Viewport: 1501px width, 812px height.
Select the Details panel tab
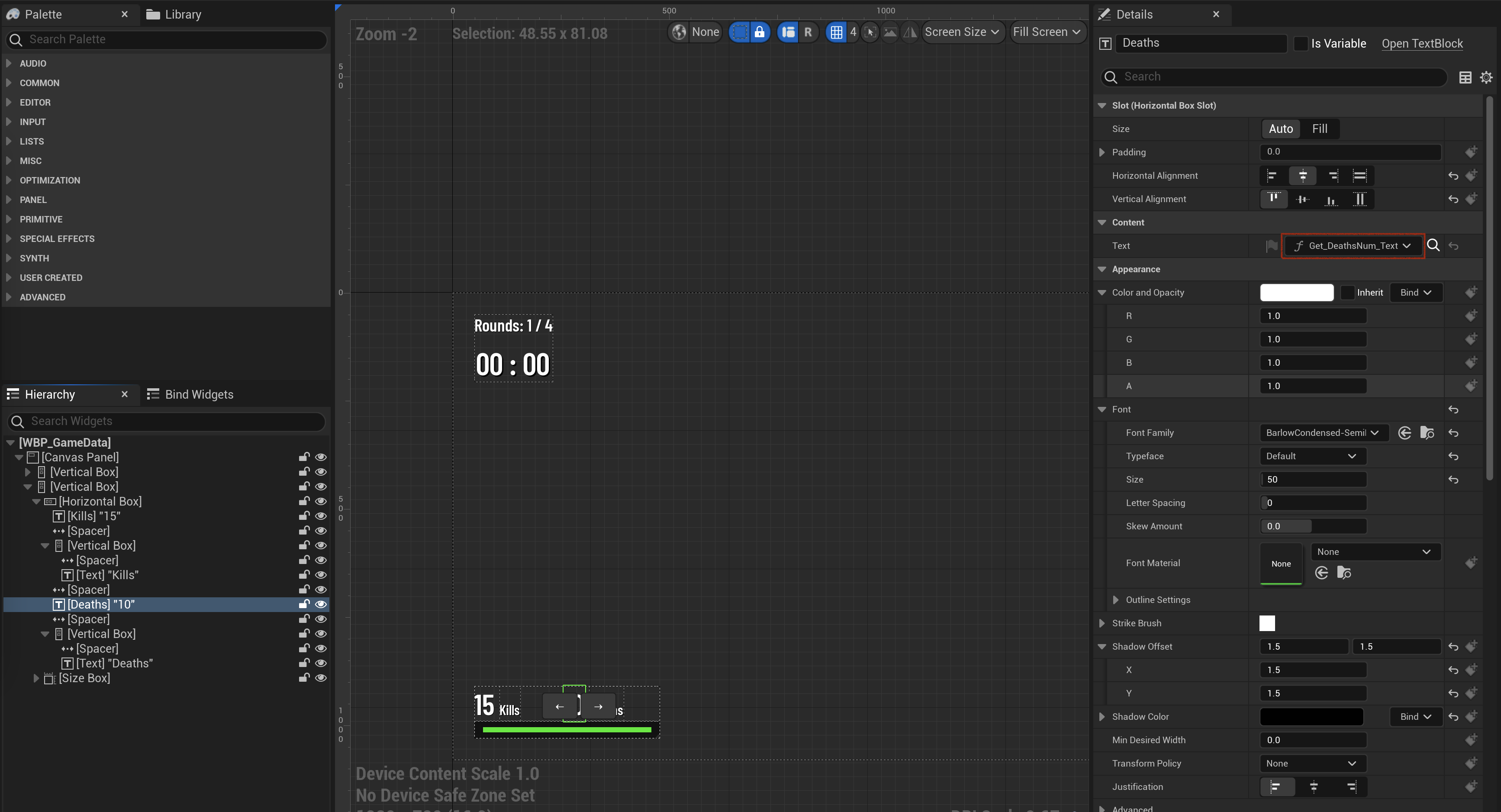point(1134,14)
